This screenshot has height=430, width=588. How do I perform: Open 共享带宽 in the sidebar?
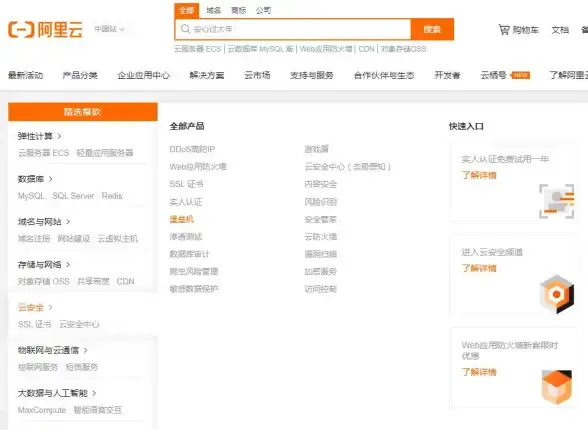pyautogui.click(x=93, y=281)
